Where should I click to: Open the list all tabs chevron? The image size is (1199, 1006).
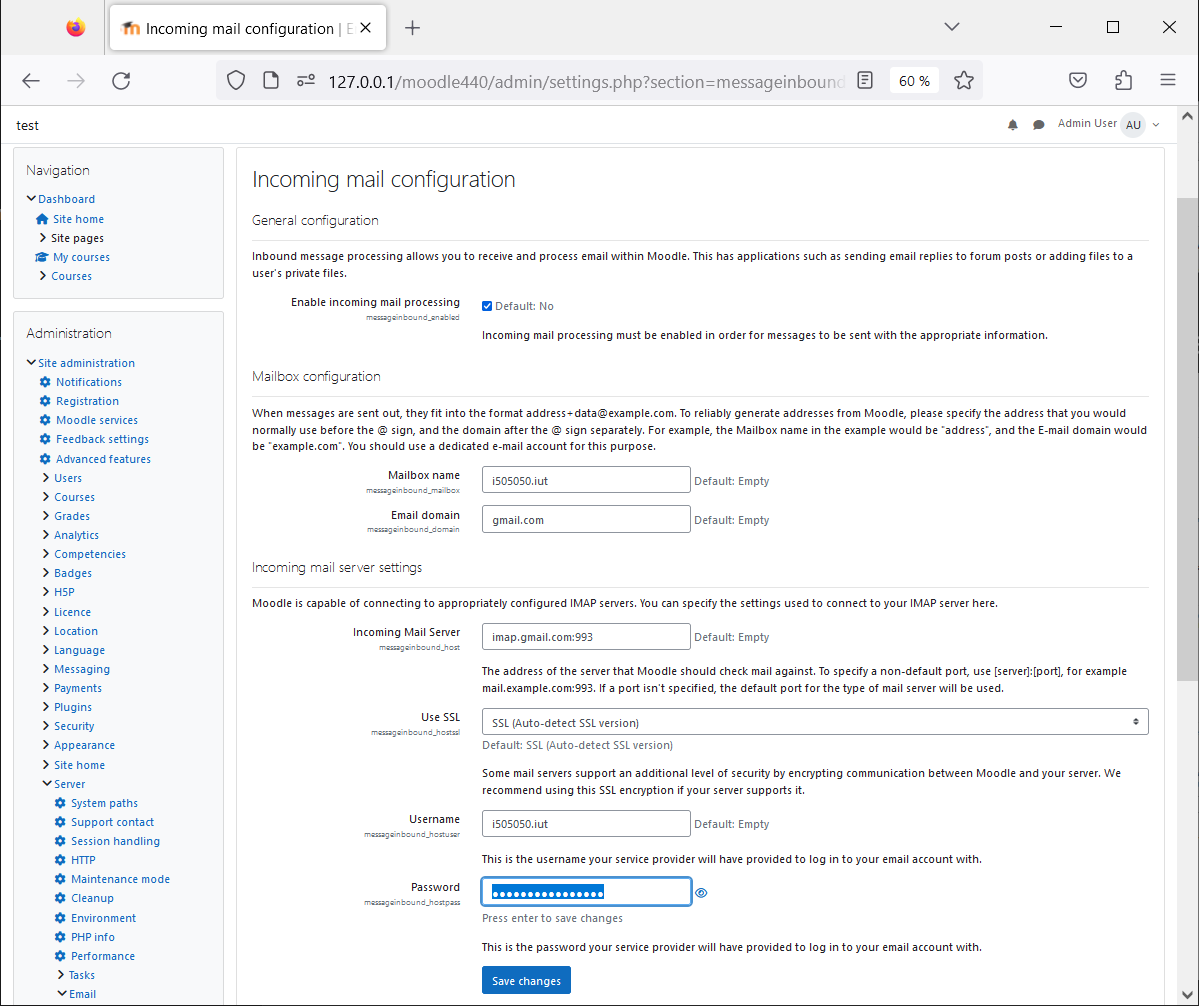(x=951, y=27)
